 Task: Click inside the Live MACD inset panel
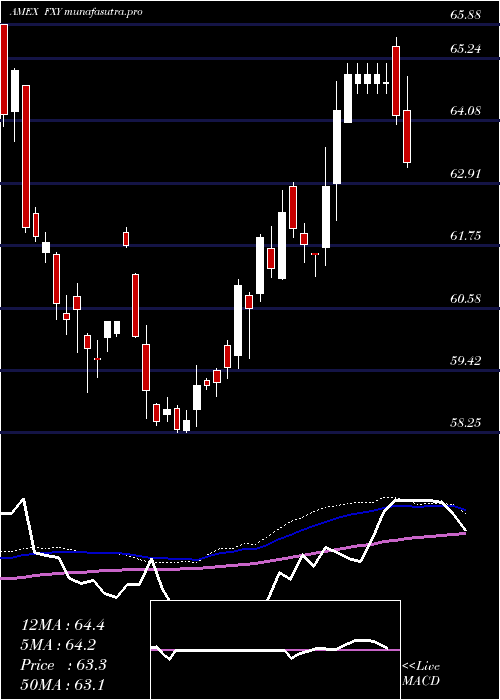point(275,650)
